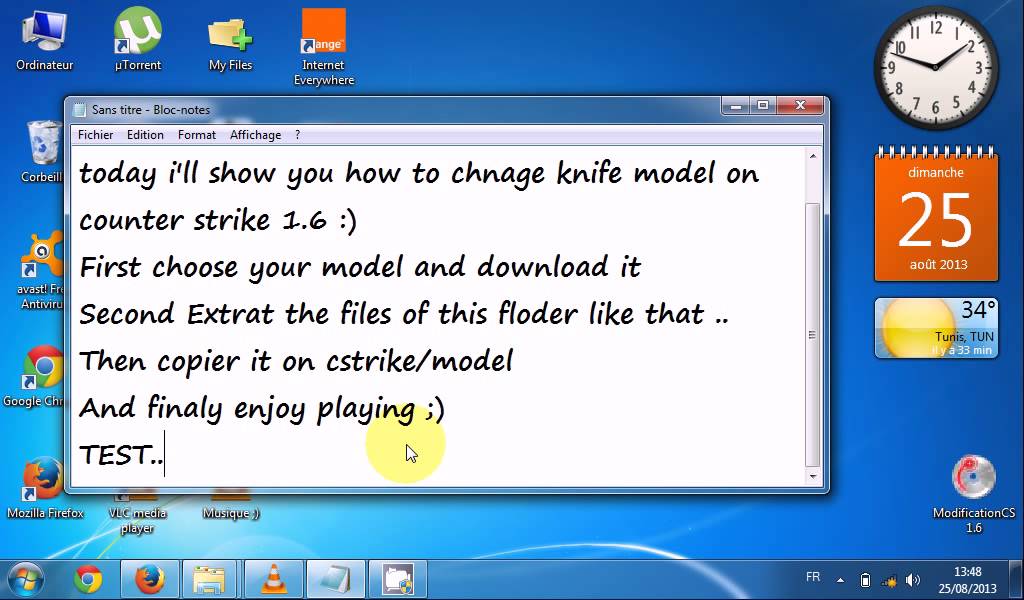The image size is (1024, 600).
Task: Open the Tunis weather gadget
Action: (x=936, y=328)
